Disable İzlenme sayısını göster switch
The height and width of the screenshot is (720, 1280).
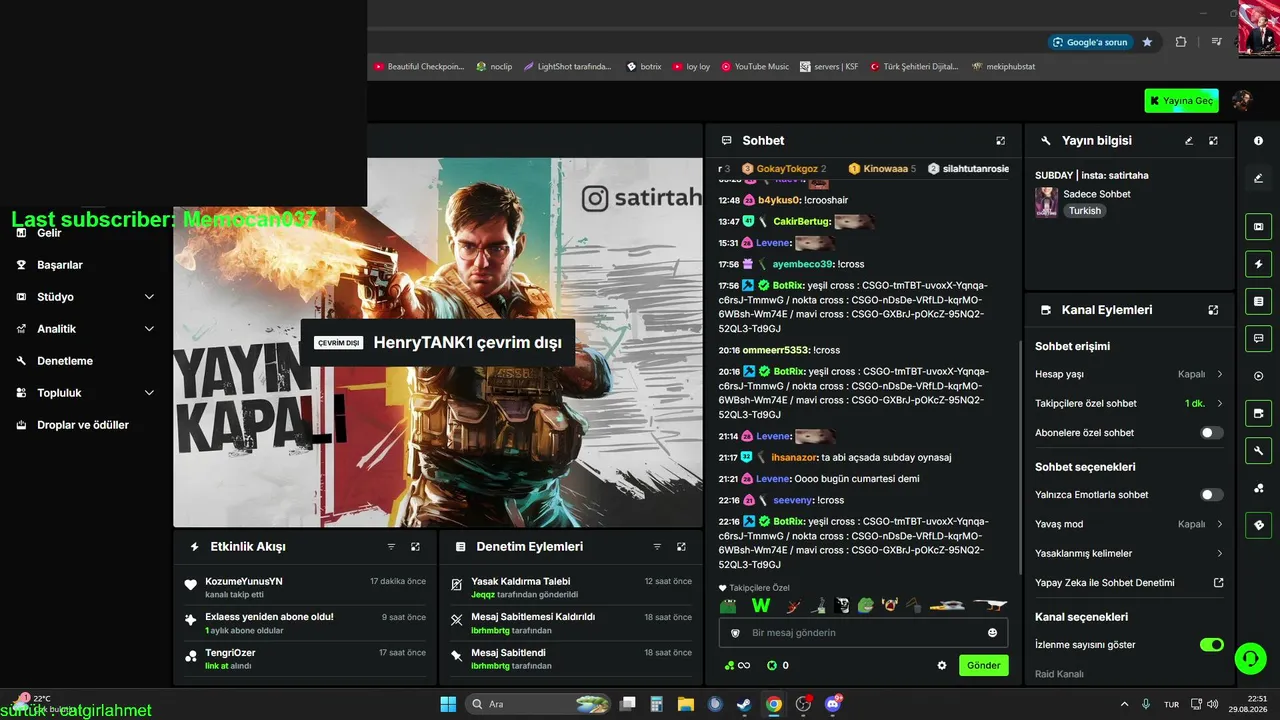click(x=1212, y=645)
